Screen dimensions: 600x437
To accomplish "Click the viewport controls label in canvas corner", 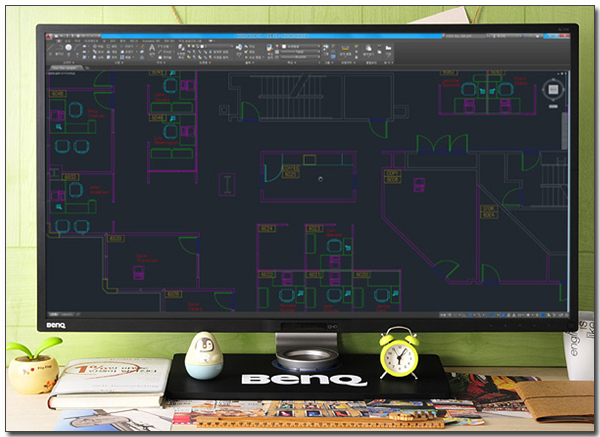I will pyautogui.click(x=61, y=73).
